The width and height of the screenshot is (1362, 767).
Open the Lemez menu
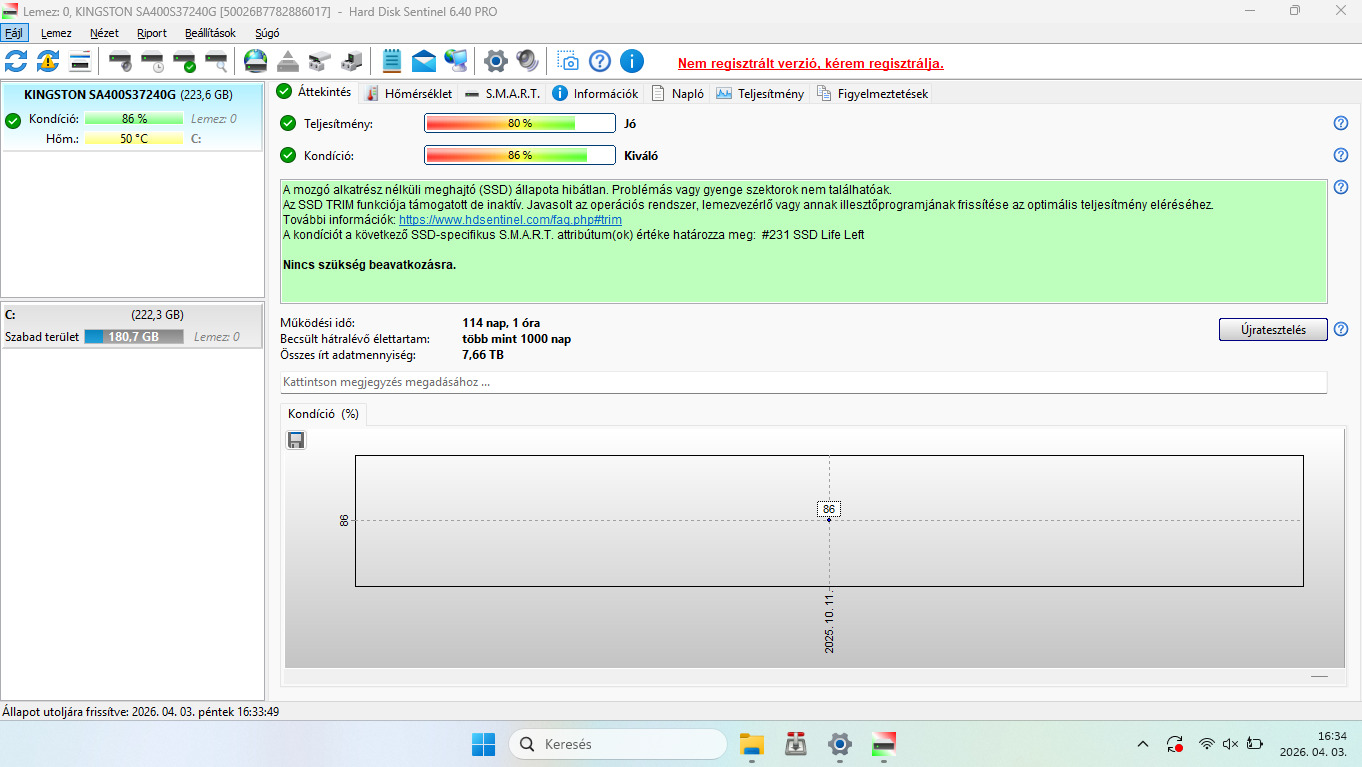(56, 33)
